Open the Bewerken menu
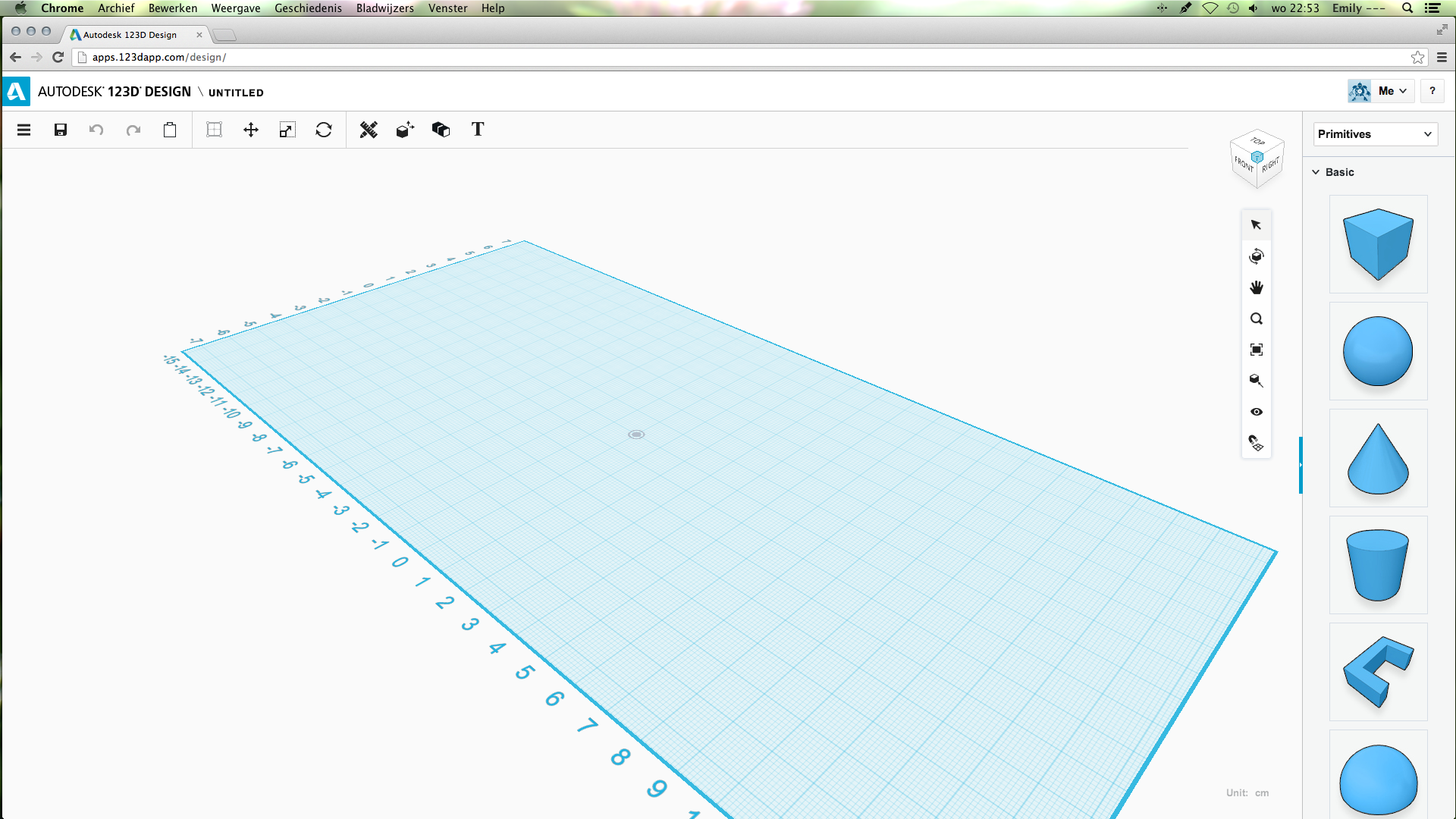This screenshot has width=1456, height=819. click(173, 8)
